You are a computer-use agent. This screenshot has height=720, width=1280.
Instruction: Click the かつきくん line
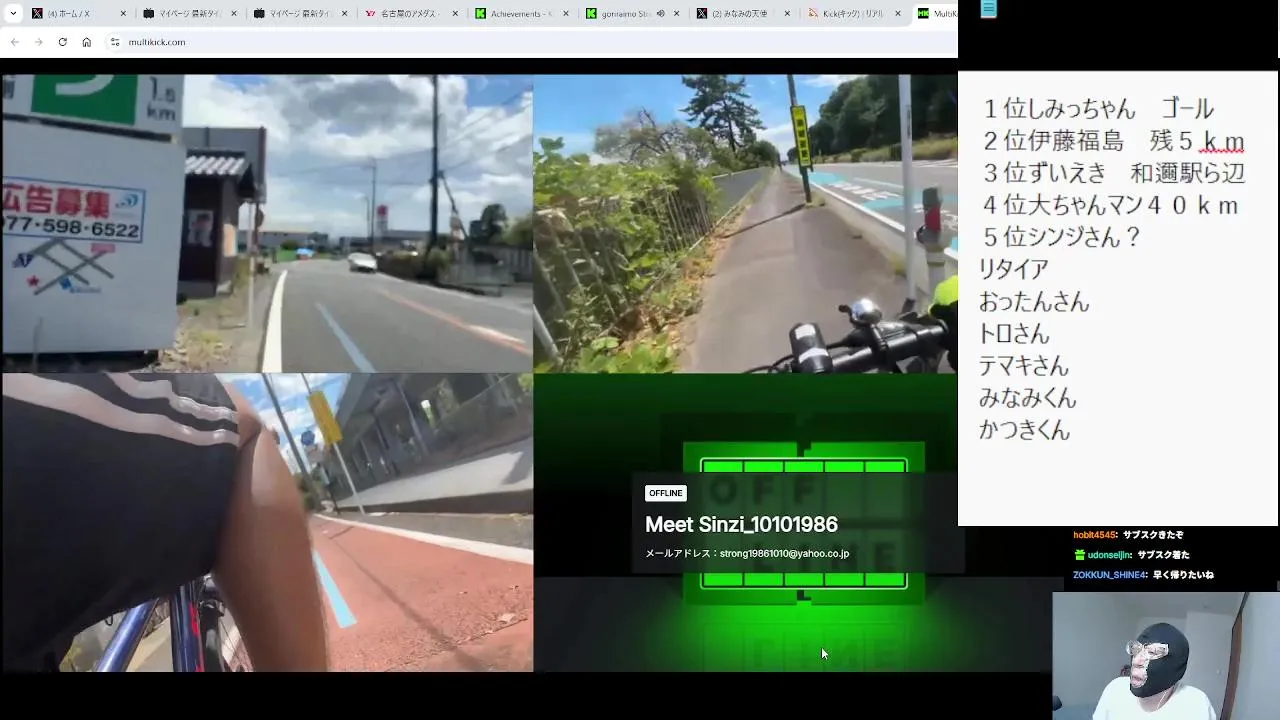pos(1024,430)
